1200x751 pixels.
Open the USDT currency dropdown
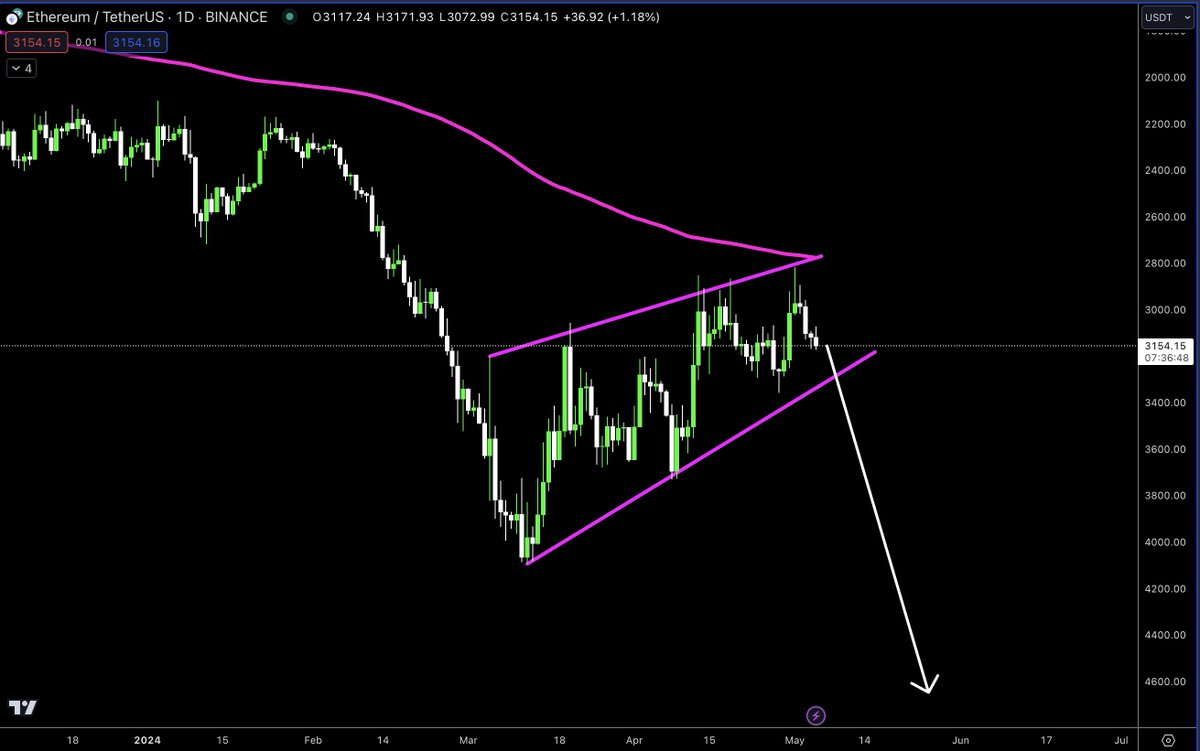(1168, 17)
